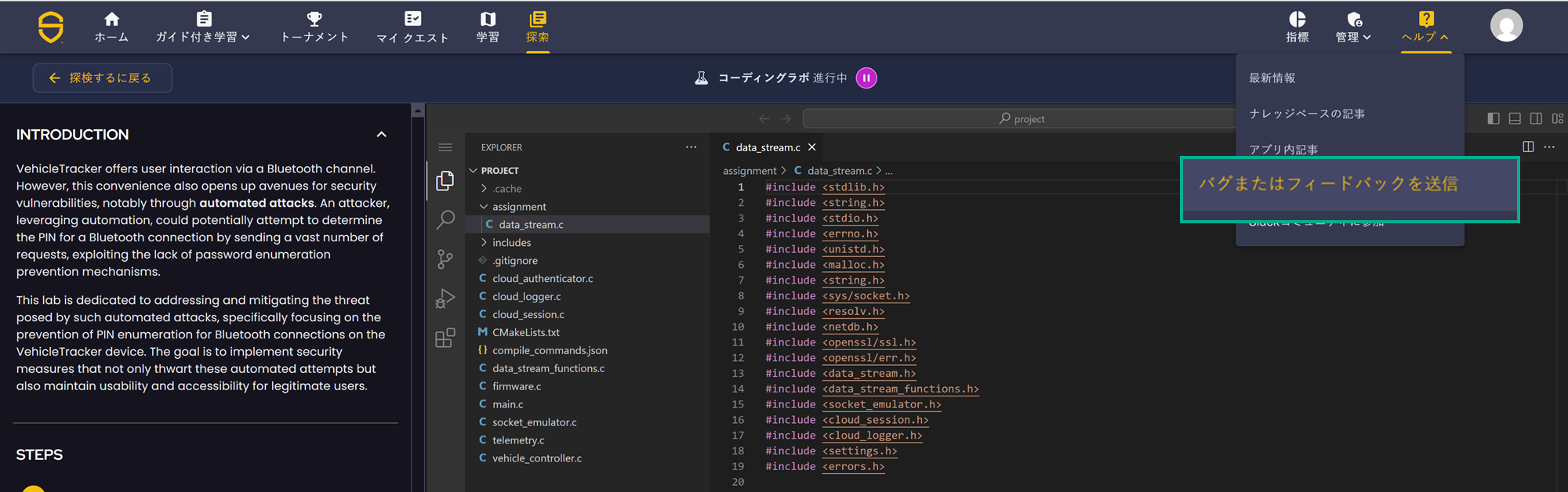This screenshot has height=492, width=1568.
Task: Open the Source Control view icon
Action: coord(445,259)
